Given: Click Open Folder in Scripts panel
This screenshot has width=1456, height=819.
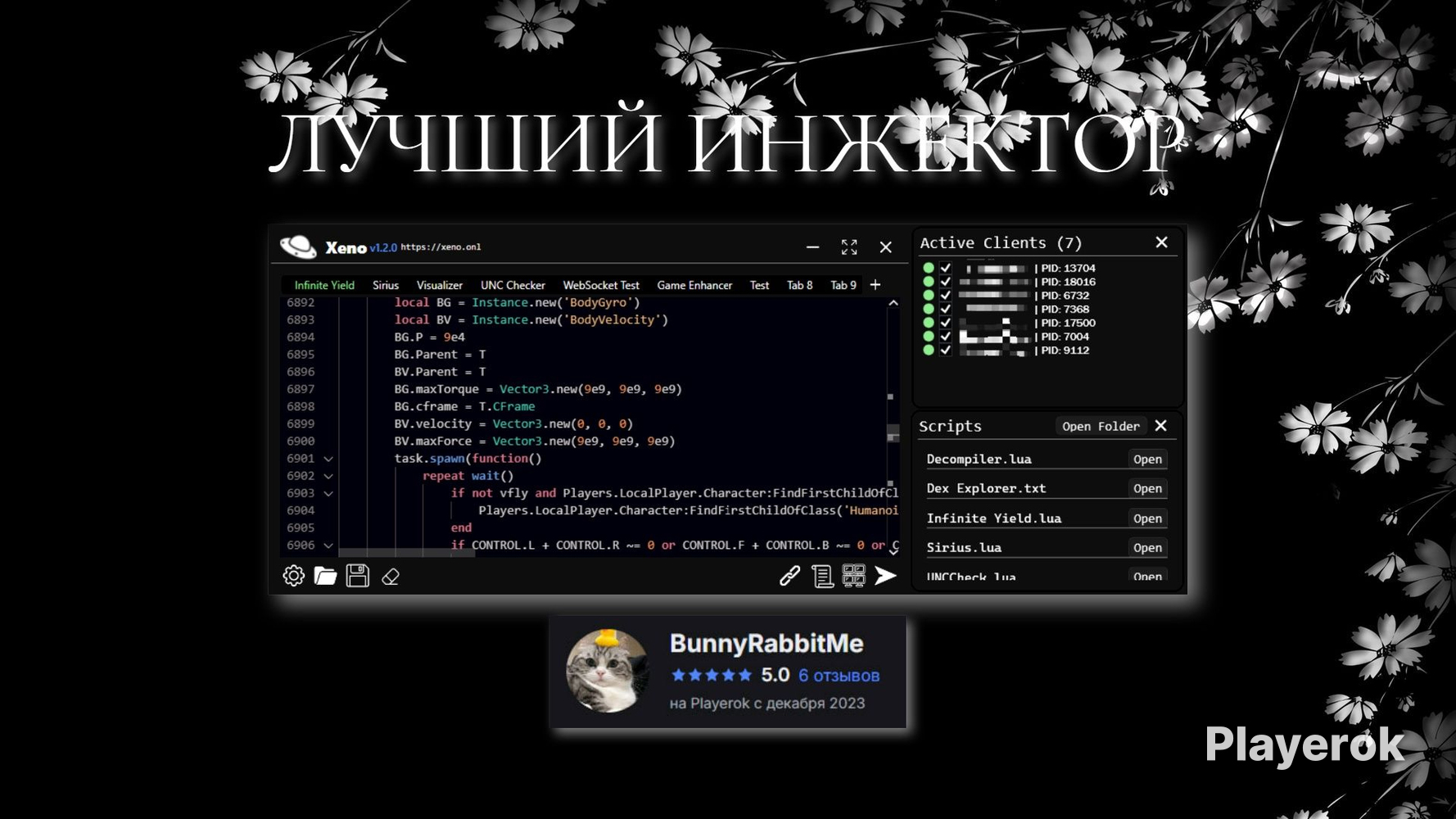Looking at the screenshot, I should [x=1101, y=426].
